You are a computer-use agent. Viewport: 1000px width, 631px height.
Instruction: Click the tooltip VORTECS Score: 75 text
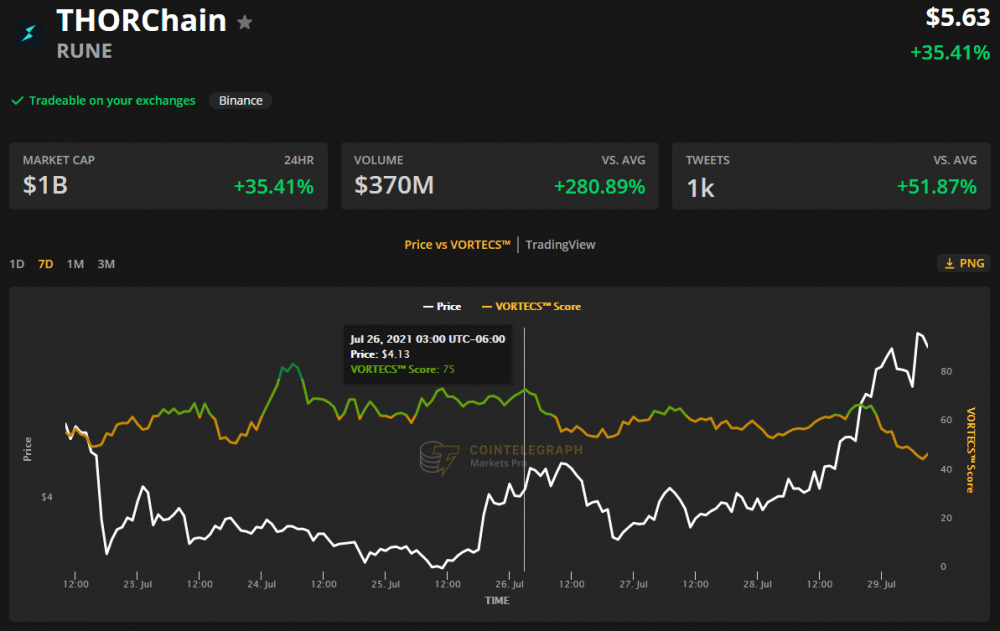402,369
